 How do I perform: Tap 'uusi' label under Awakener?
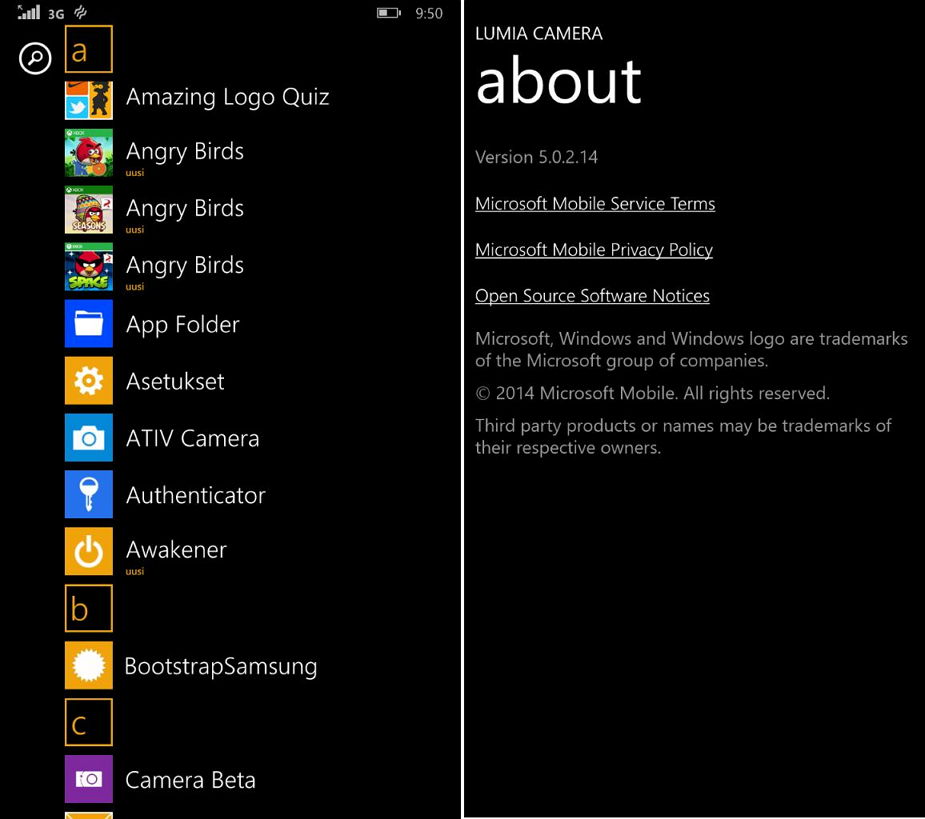[x=135, y=571]
